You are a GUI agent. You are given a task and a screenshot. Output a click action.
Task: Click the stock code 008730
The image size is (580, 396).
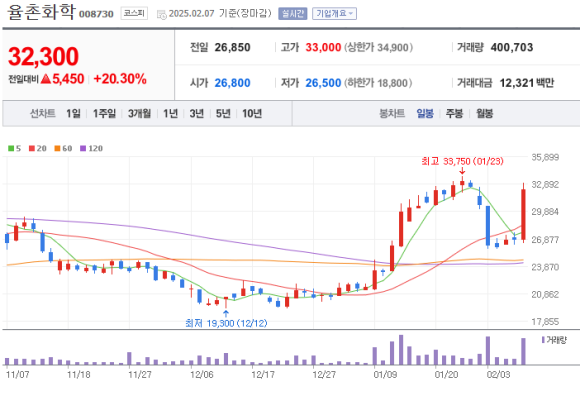point(96,14)
